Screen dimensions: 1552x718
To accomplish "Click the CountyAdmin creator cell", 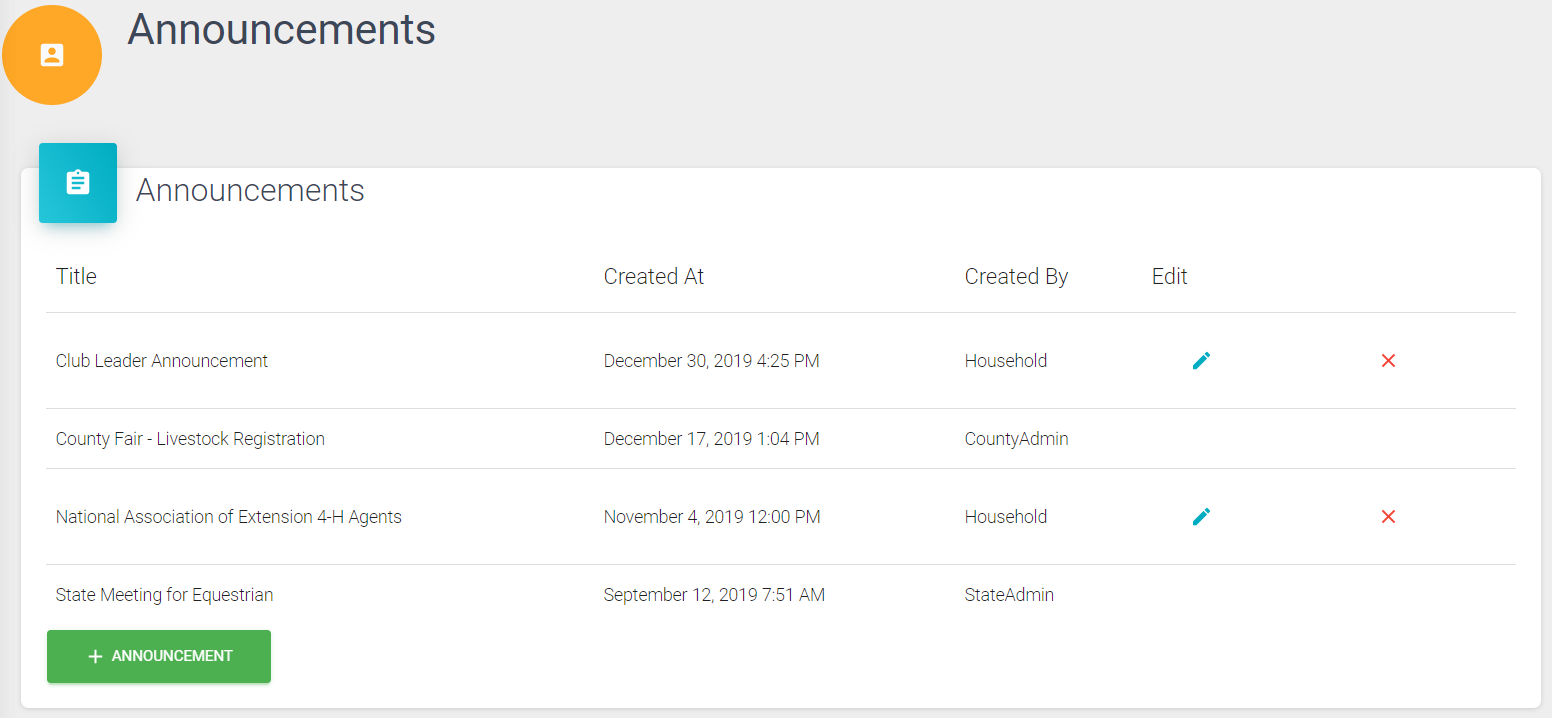I will [1016, 439].
